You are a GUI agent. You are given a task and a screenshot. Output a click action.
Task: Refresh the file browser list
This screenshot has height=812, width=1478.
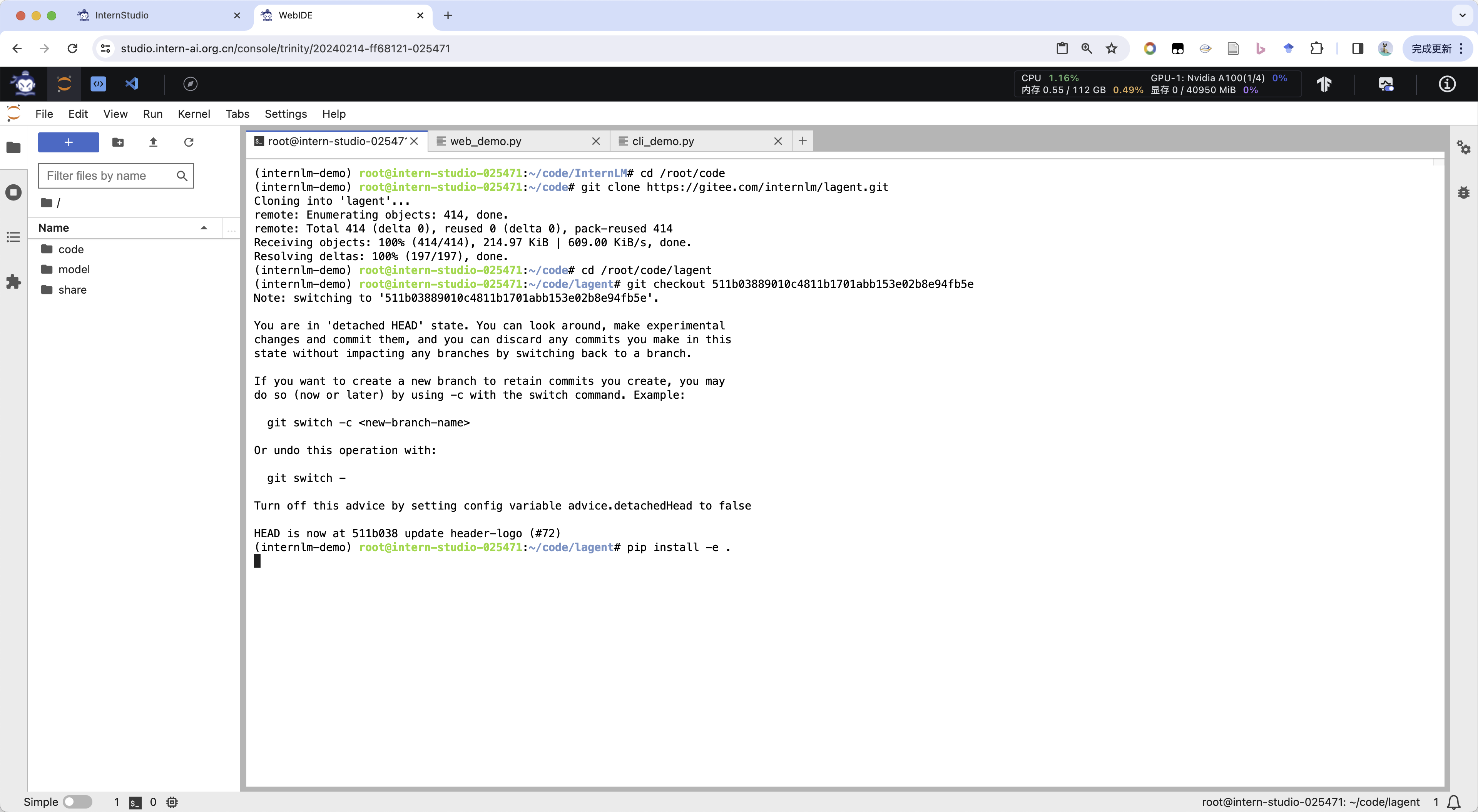coord(189,142)
